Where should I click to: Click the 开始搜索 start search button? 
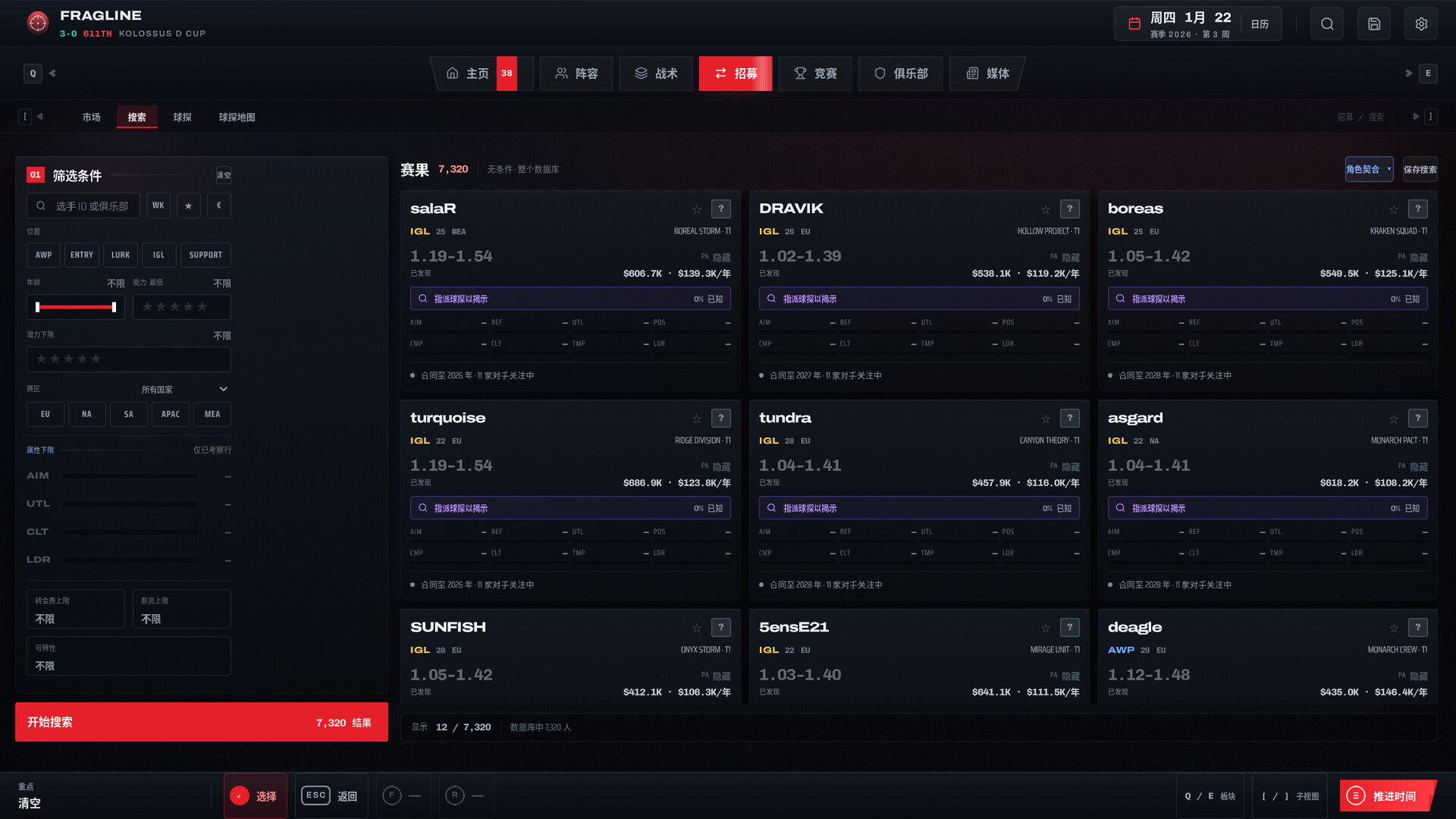coord(202,722)
